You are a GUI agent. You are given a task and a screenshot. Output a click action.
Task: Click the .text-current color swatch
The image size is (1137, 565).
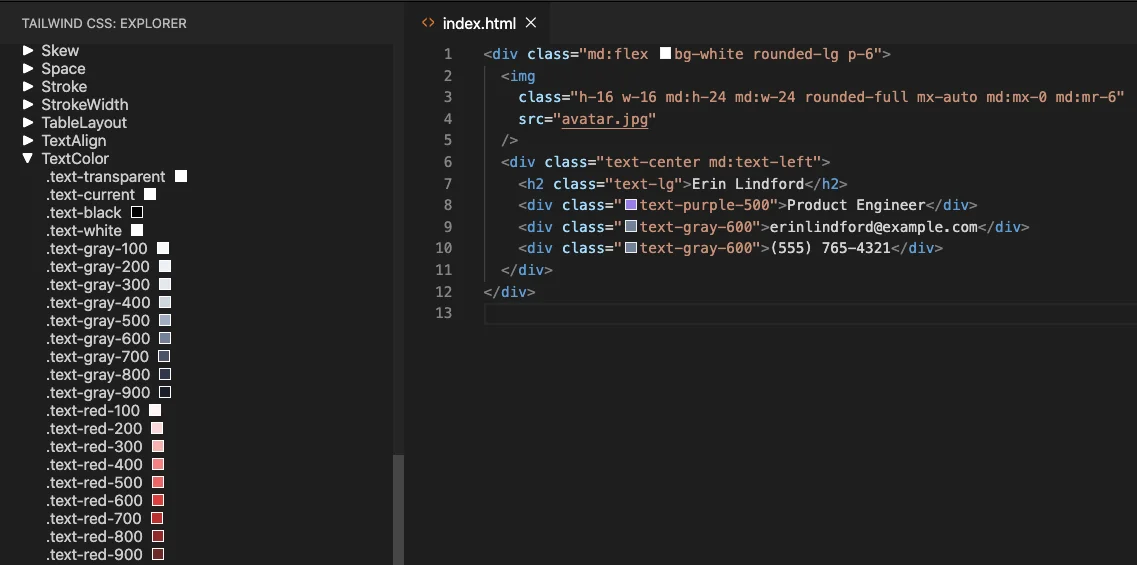pos(150,194)
